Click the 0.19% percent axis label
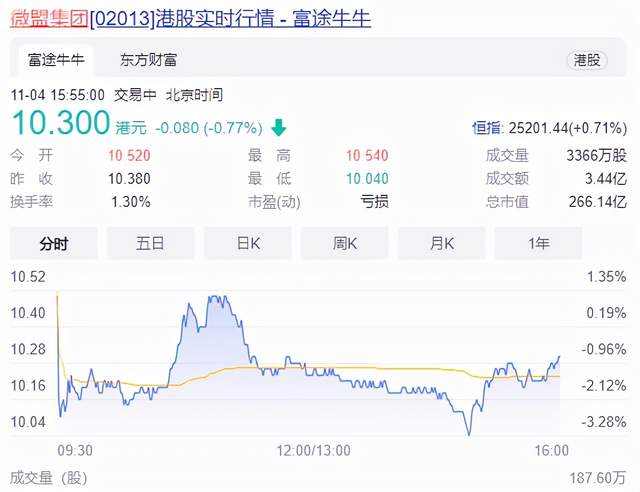The width and height of the screenshot is (640, 492). pyautogui.click(x=607, y=313)
